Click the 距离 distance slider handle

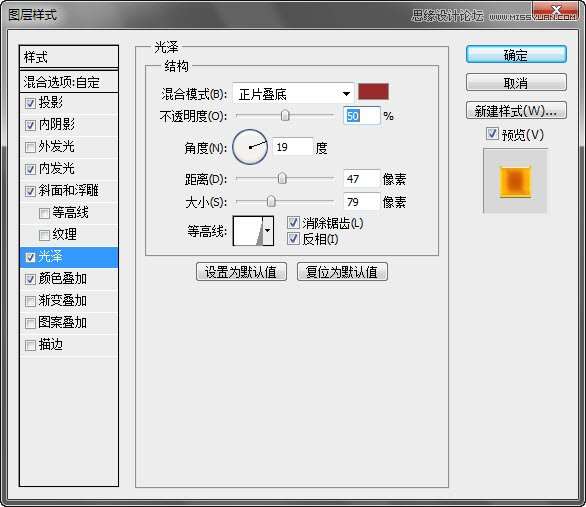[282, 179]
